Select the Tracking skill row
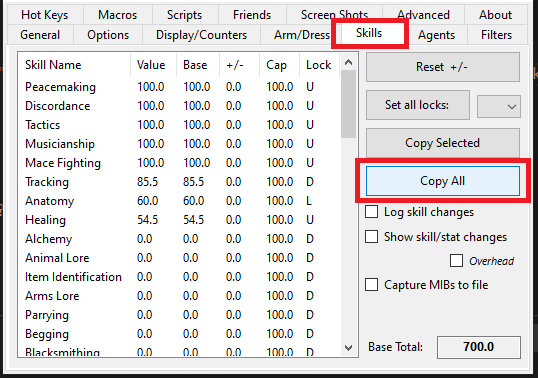Viewport: 538px width, 378px height. point(179,182)
